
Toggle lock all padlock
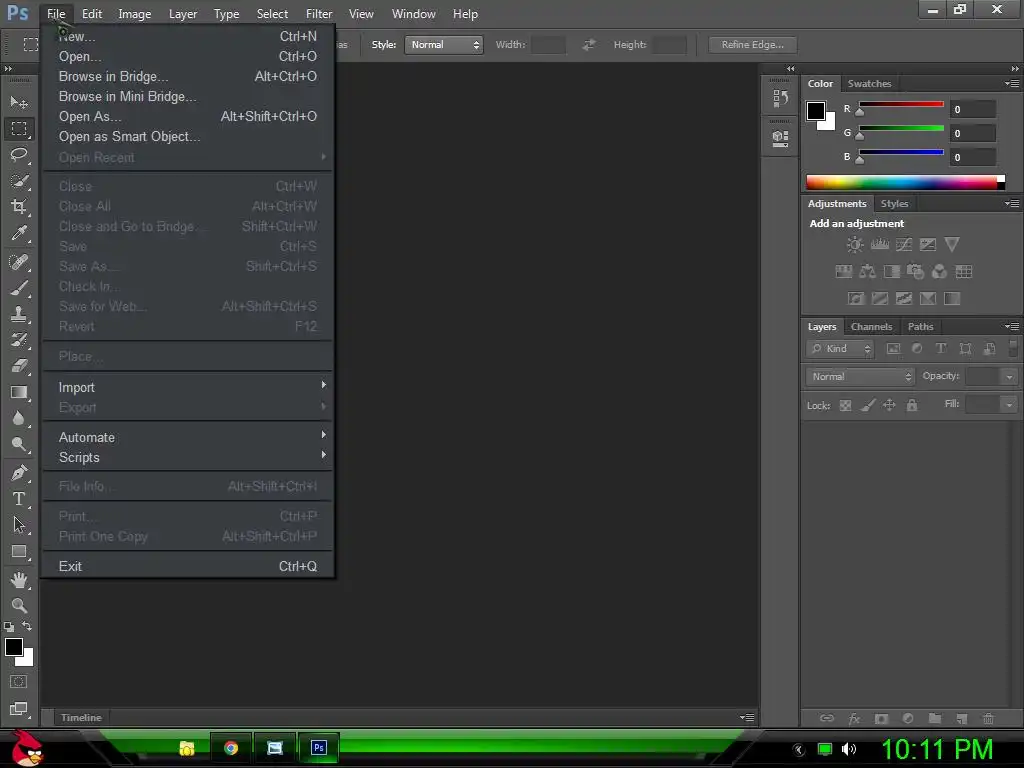912,406
